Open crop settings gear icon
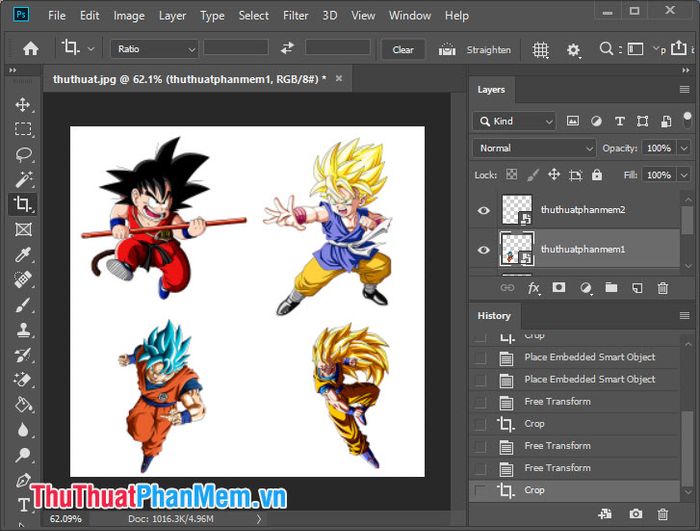The width and height of the screenshot is (700, 531). (x=573, y=50)
